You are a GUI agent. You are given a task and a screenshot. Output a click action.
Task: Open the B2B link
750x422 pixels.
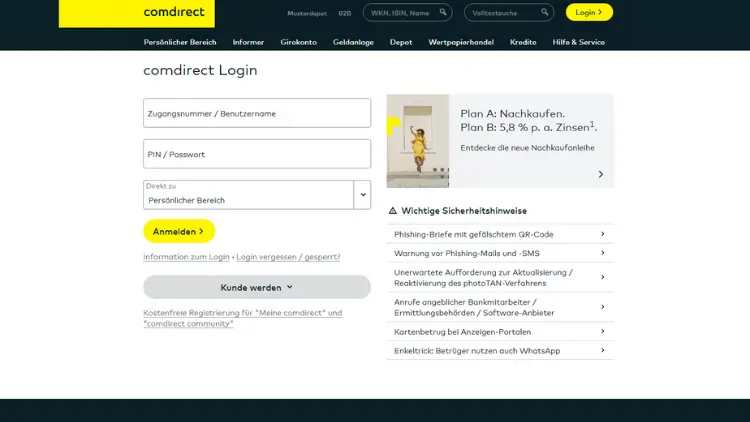point(344,13)
